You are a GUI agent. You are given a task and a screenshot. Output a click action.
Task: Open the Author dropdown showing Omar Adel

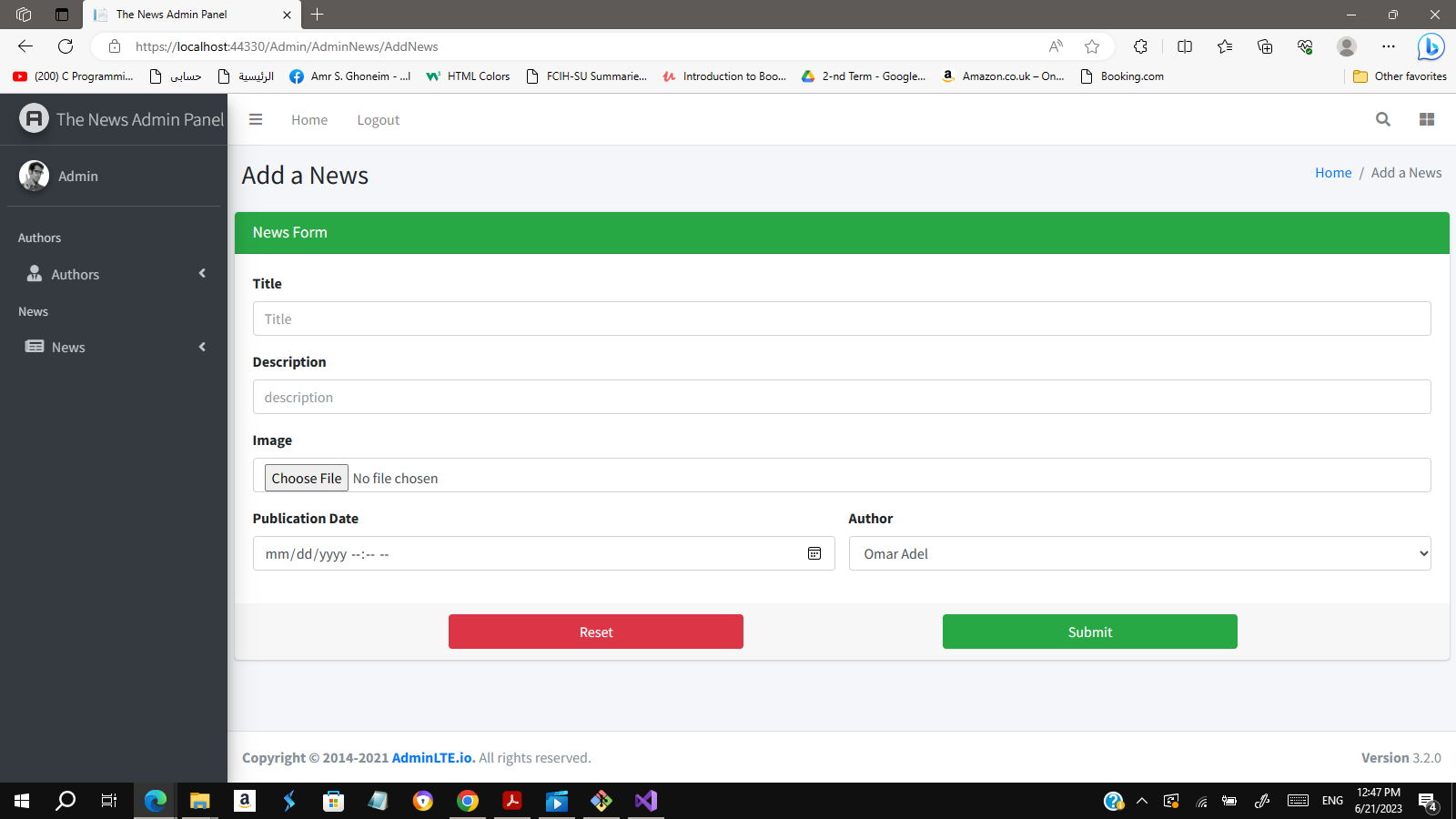point(1139,552)
